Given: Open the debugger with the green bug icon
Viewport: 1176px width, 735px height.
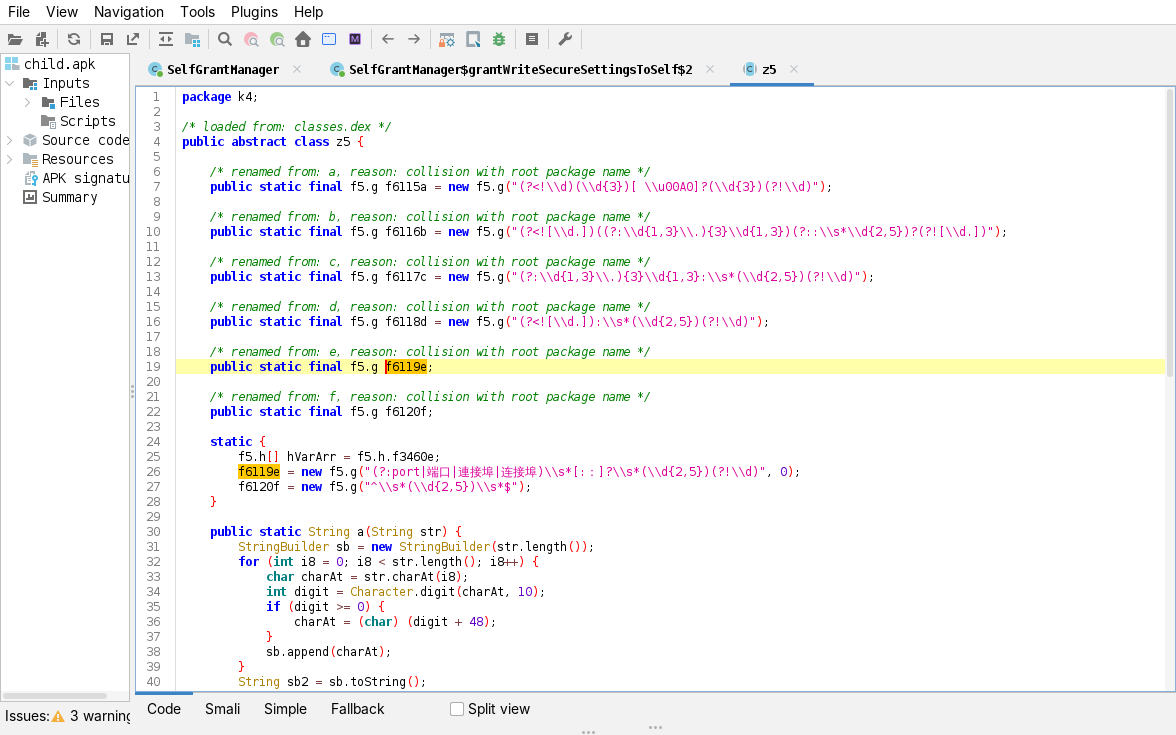Looking at the screenshot, I should pyautogui.click(x=499, y=39).
